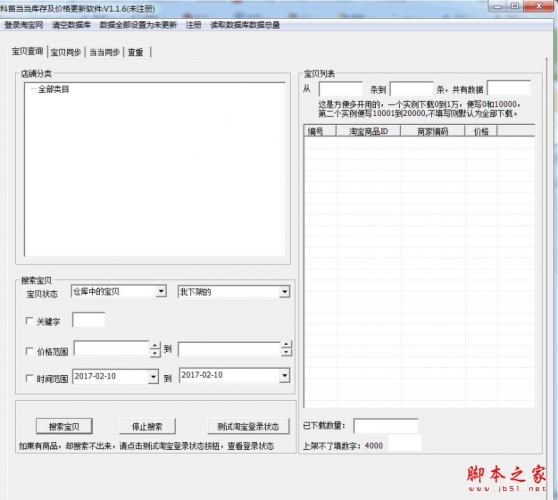
Task: Switch to the 宝贝同步 tab
Action: pos(66,52)
